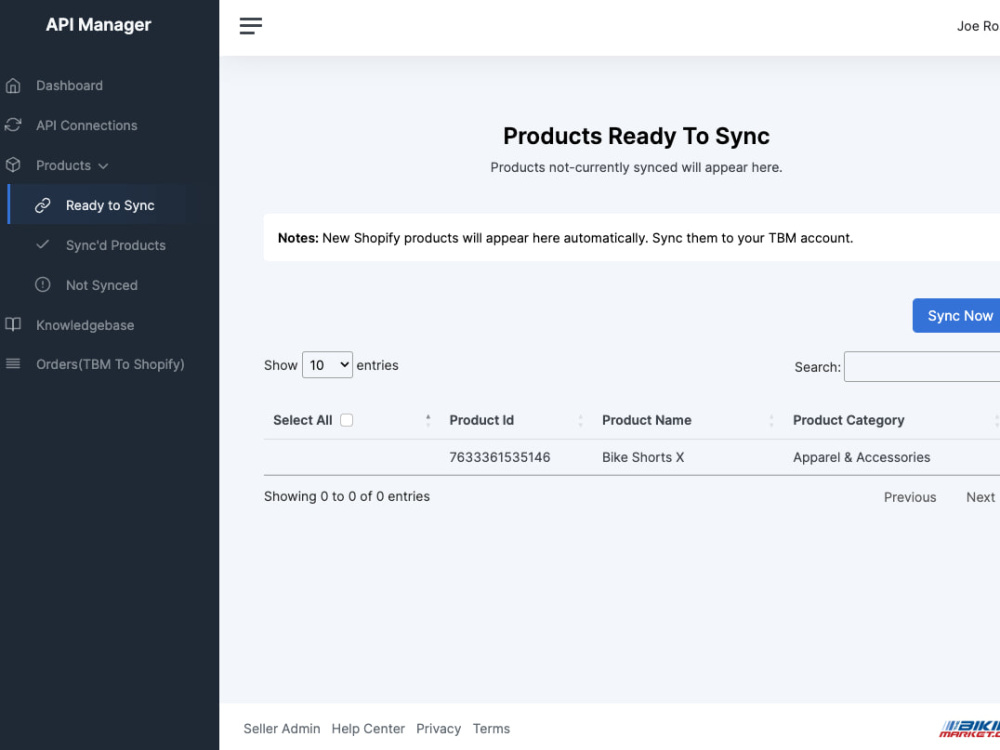Screen dimensions: 1000x750
Task: Focus the Search input field
Action: coord(922,367)
